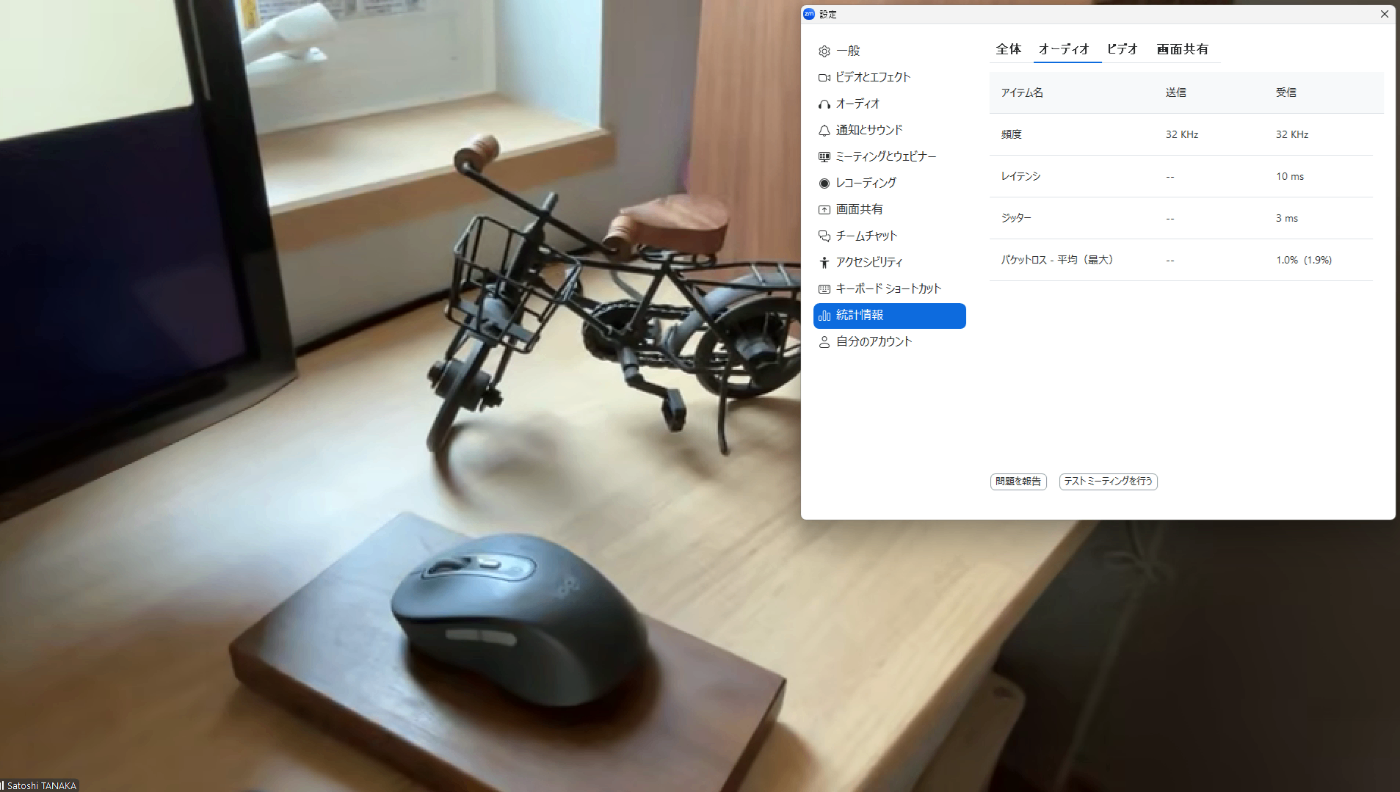Select チームチャット in the sidebar

(889, 236)
